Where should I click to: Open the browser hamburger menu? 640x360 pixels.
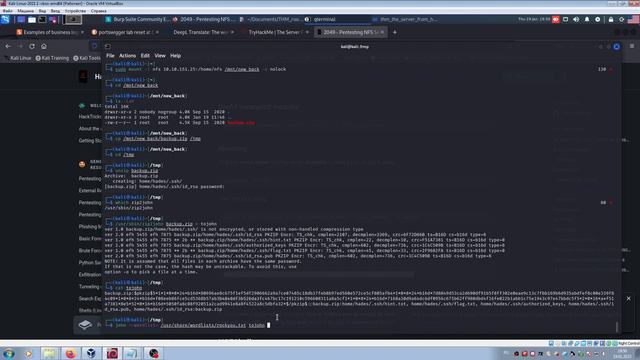pos(632,46)
